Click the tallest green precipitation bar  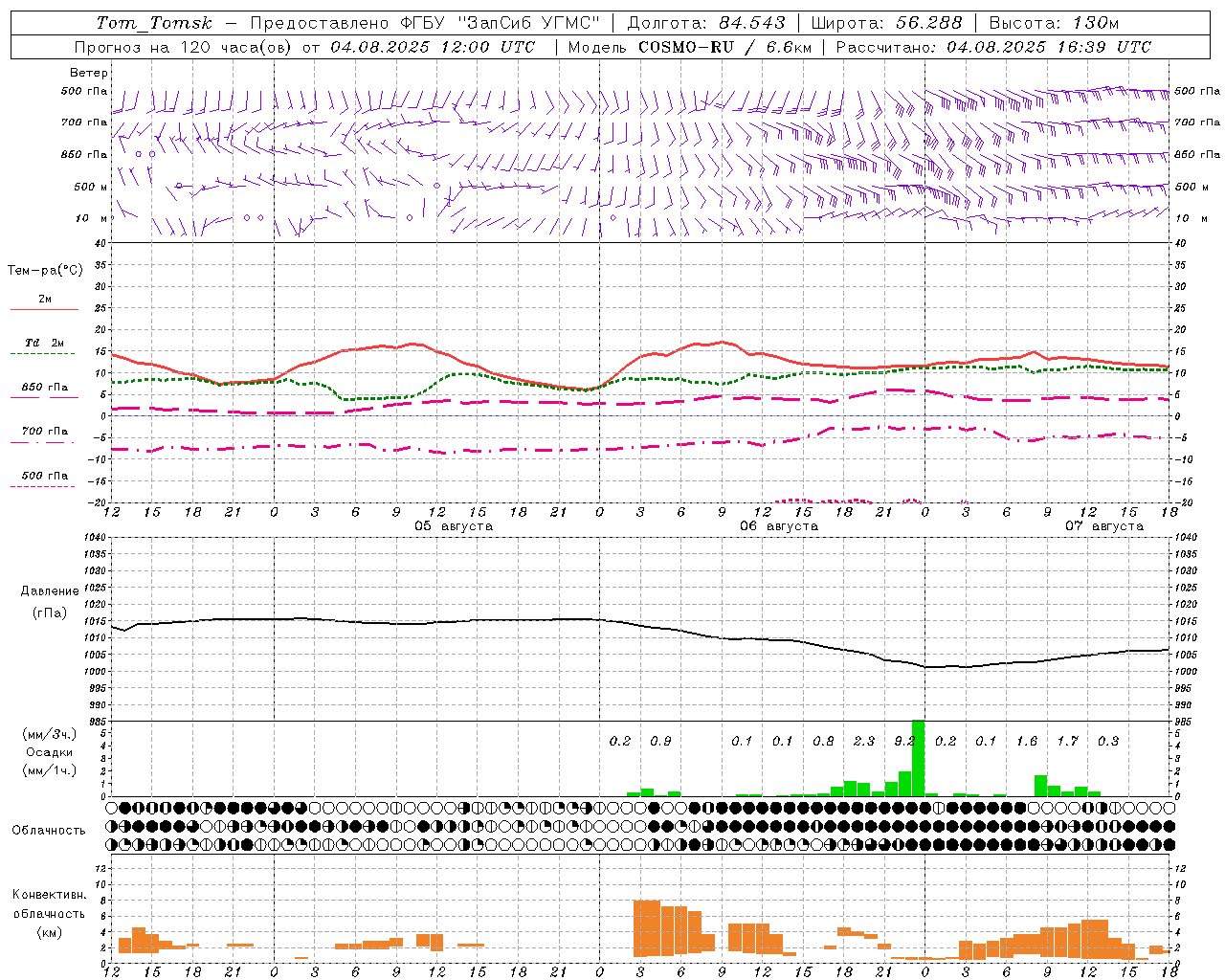[x=919, y=758]
